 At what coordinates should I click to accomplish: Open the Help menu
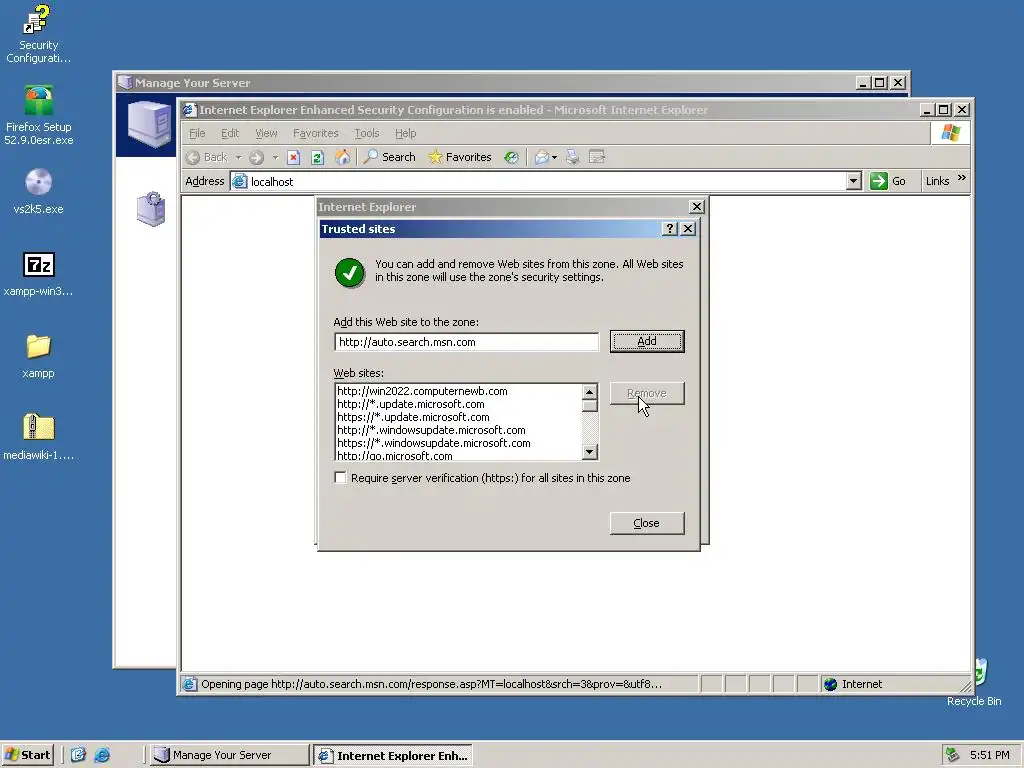click(x=406, y=133)
